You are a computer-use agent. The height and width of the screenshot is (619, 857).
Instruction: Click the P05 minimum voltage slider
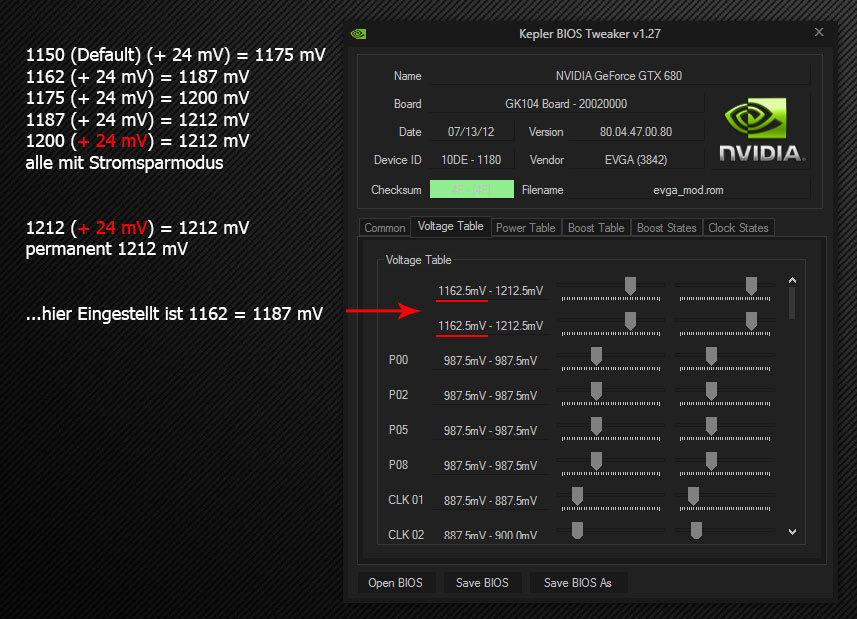(596, 426)
